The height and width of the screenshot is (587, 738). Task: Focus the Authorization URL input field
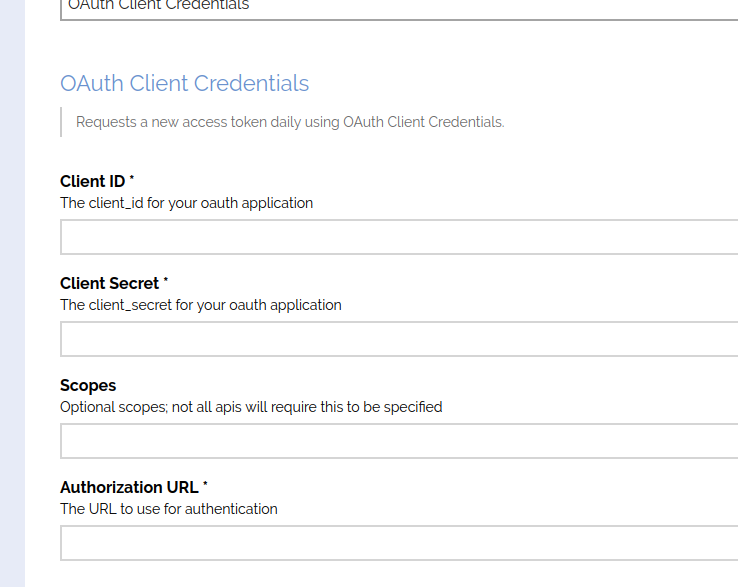coord(399,543)
